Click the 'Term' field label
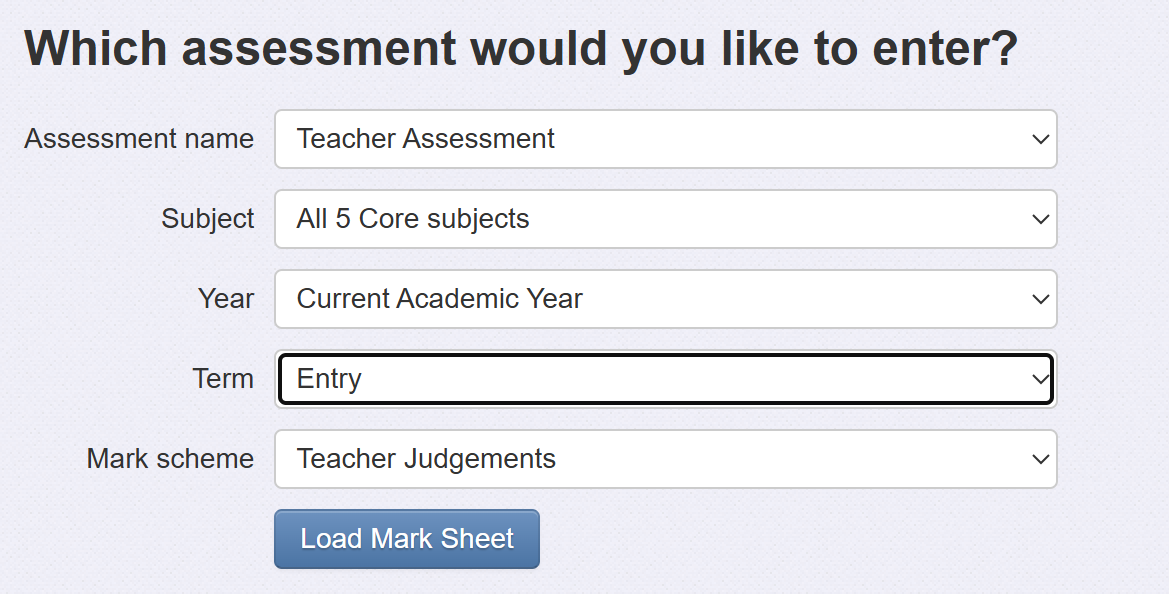This screenshot has height=594, width=1169. click(x=223, y=379)
